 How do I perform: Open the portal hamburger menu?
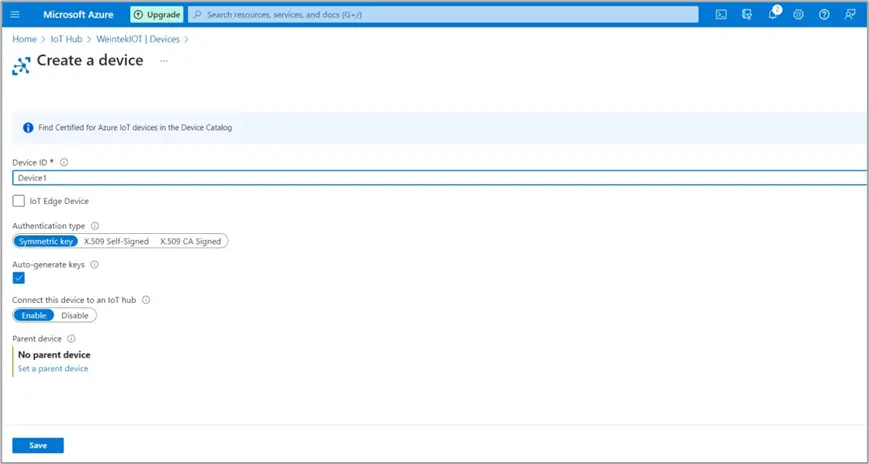15,15
